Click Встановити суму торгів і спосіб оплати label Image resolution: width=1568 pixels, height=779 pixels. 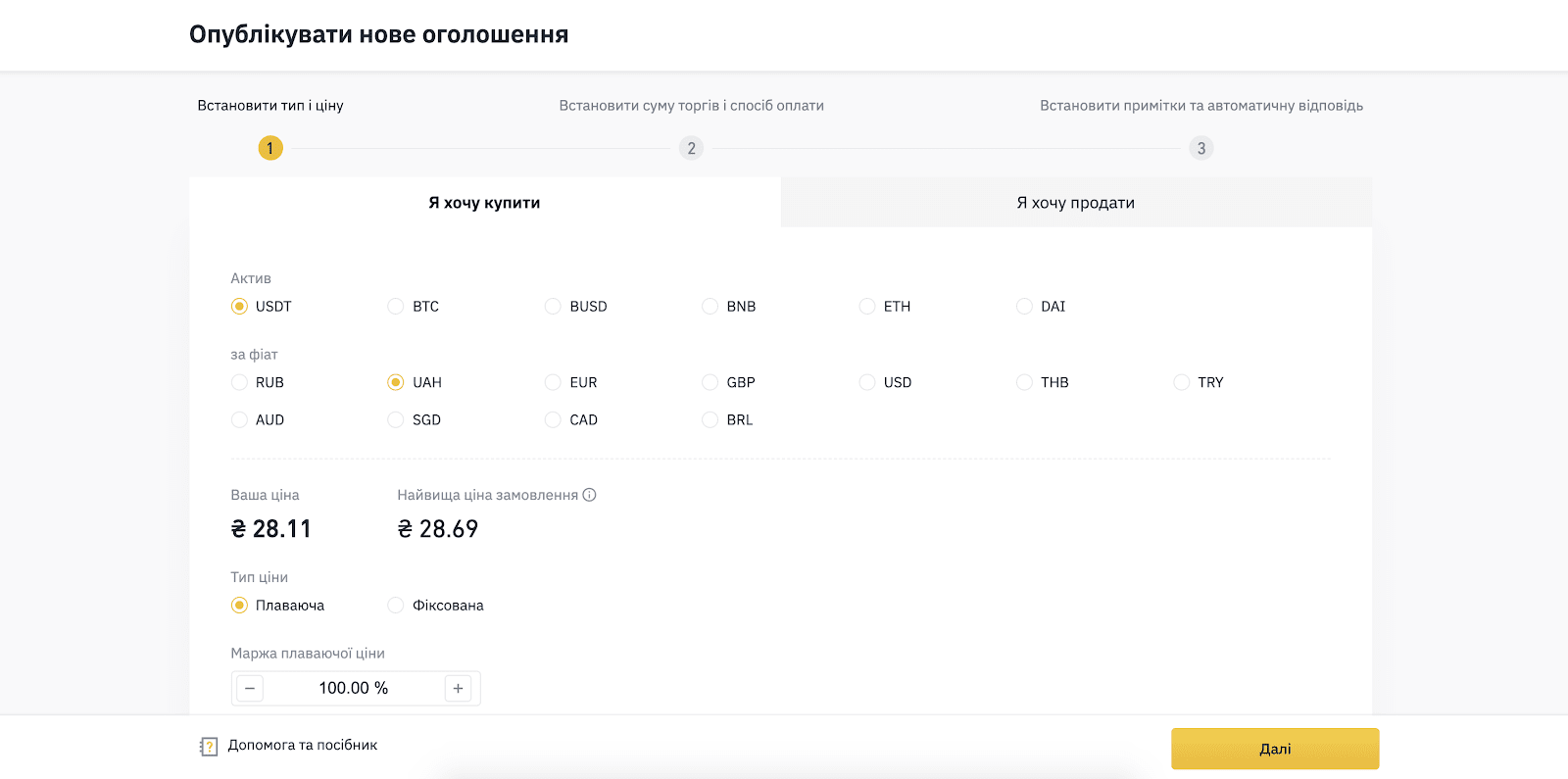[692, 106]
